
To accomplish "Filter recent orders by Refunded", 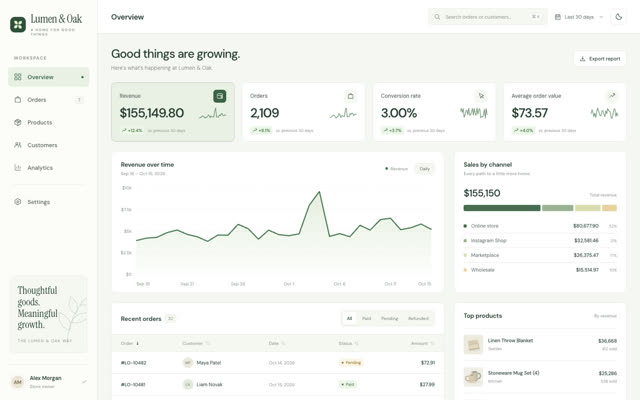I will click(418, 318).
